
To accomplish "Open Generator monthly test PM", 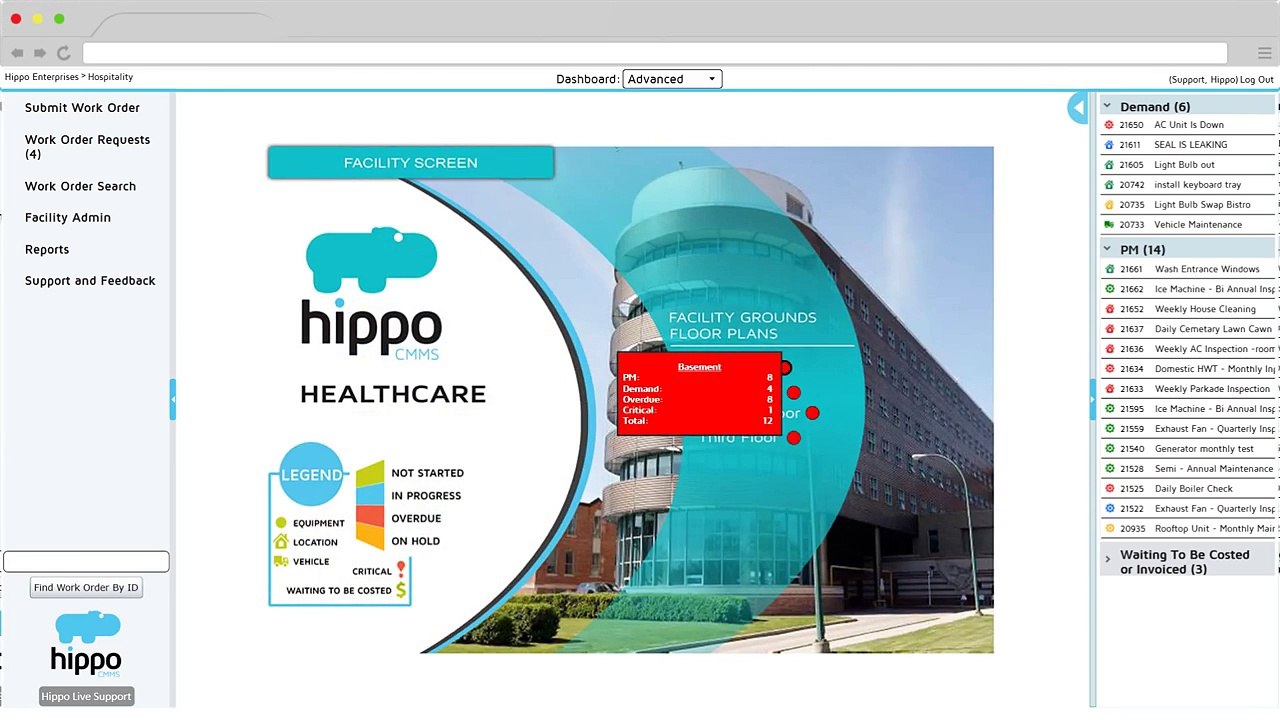I will 1204,449.
